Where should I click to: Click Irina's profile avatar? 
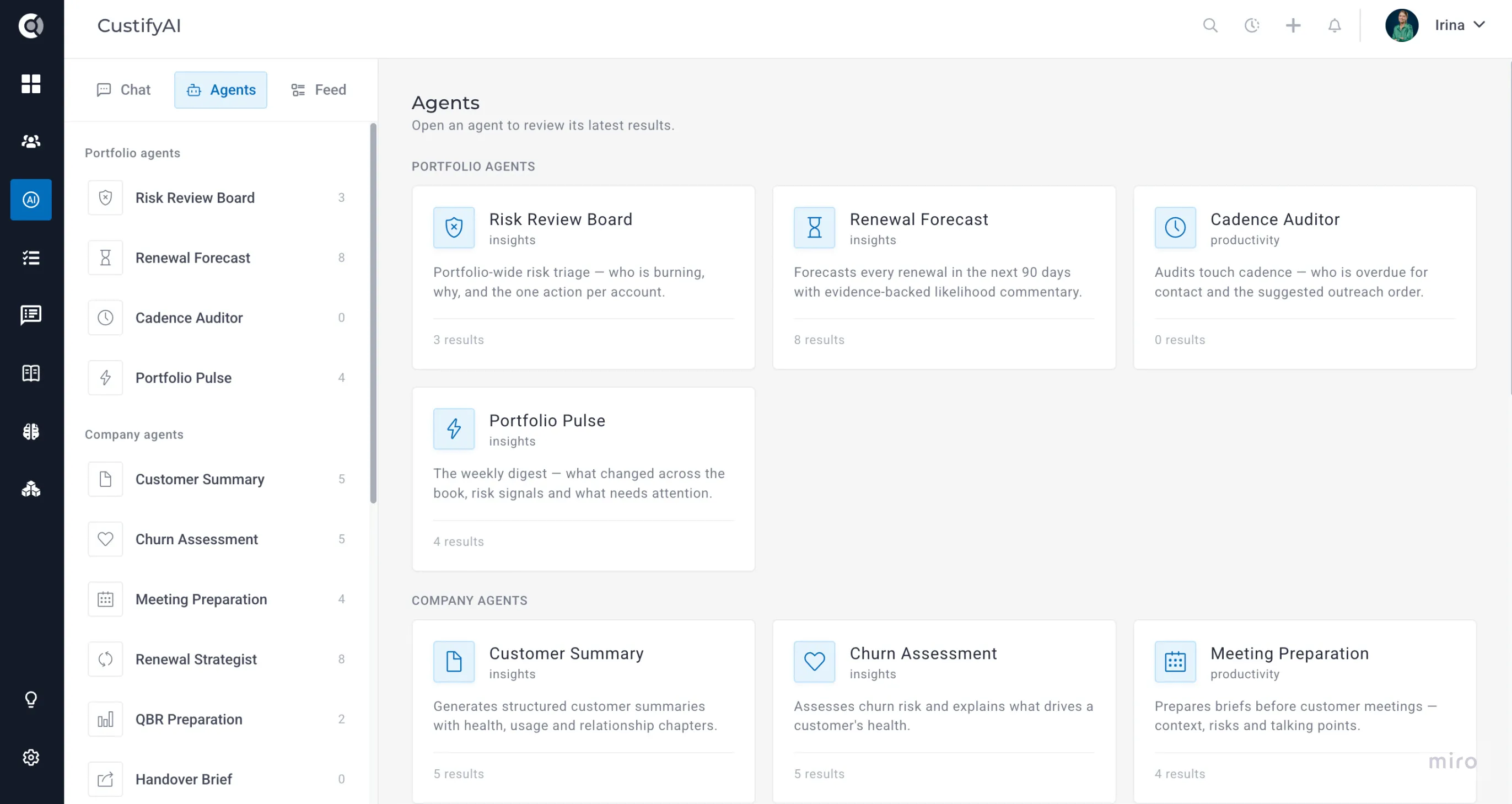(1402, 25)
